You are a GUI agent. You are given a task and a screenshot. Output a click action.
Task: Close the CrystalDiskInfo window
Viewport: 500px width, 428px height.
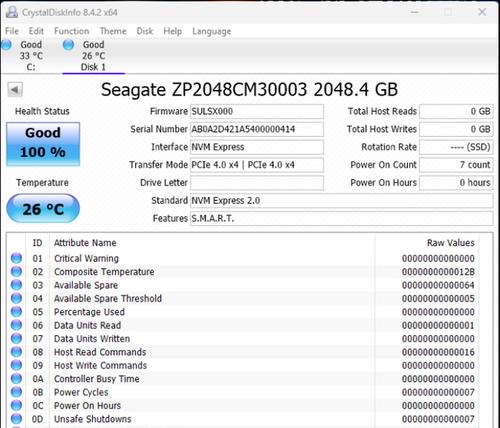coord(482,12)
